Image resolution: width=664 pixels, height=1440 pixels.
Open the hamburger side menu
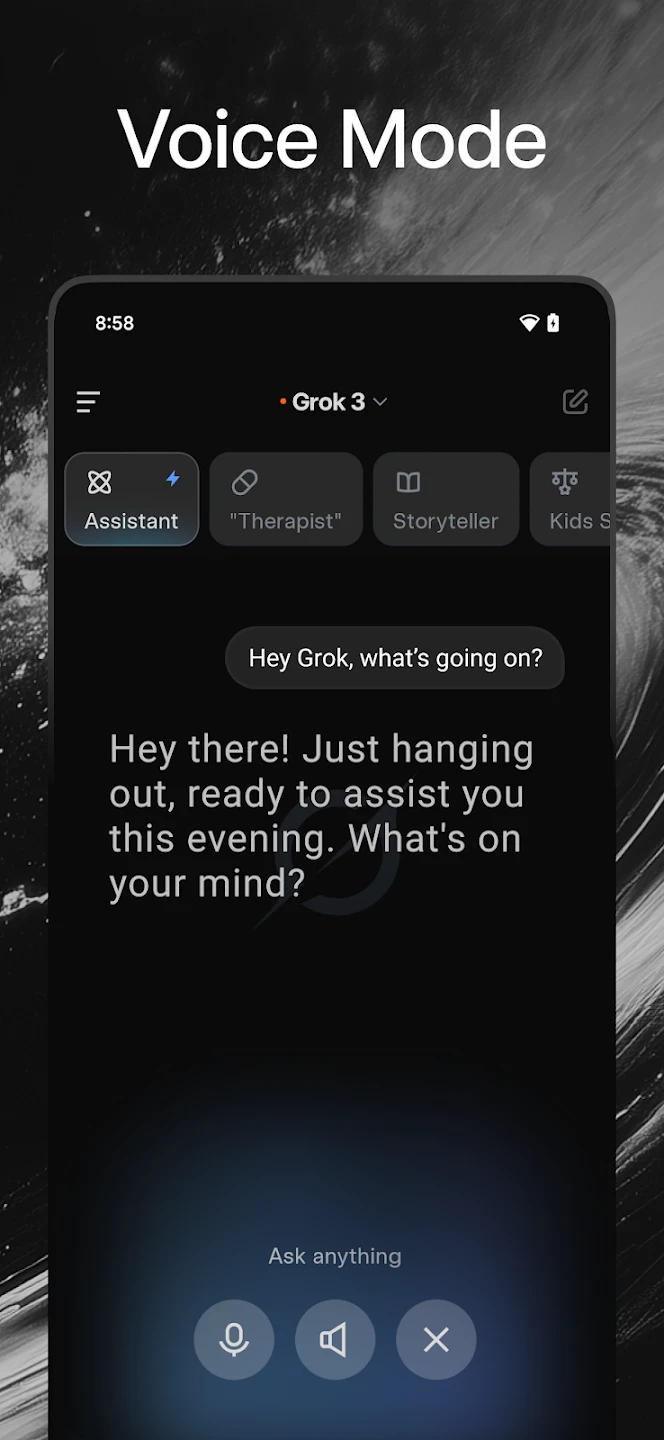click(88, 402)
